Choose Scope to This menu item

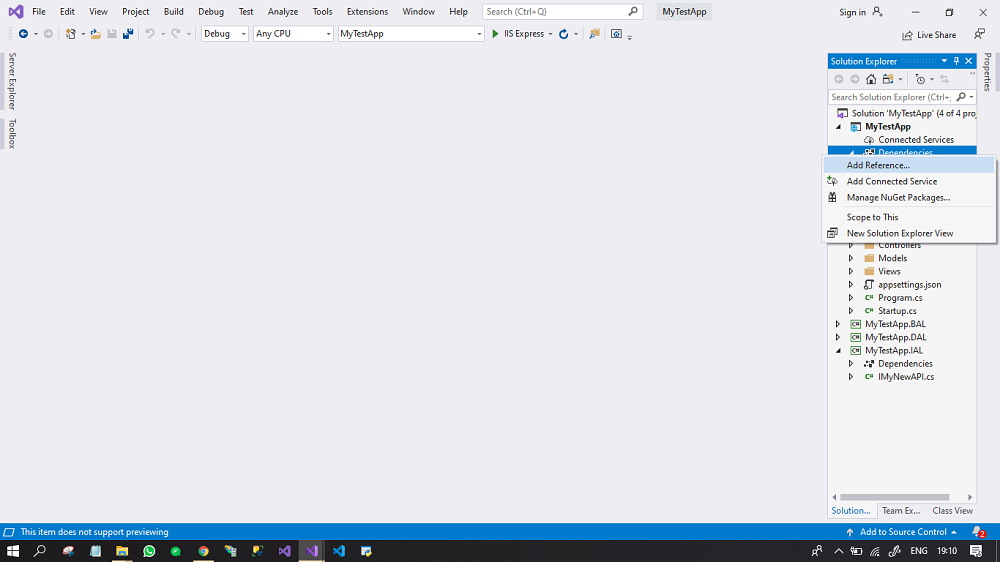coord(909,217)
